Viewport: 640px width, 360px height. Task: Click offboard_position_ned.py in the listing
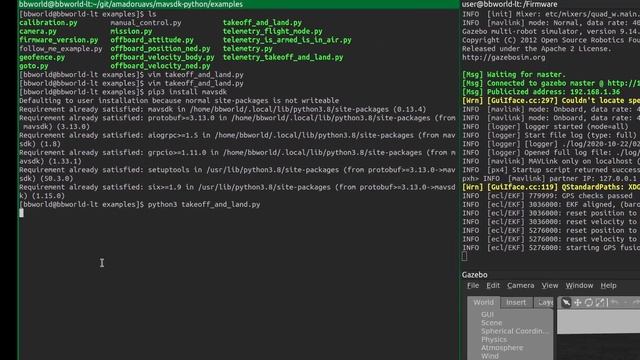tap(160, 49)
